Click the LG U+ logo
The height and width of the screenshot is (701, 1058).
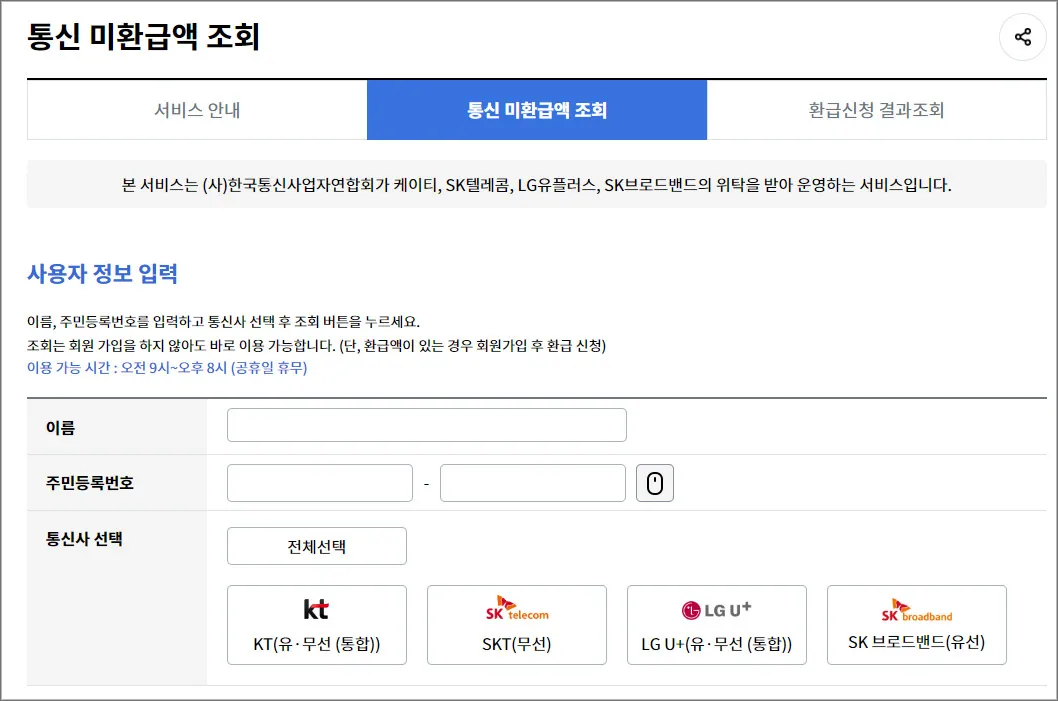716,608
